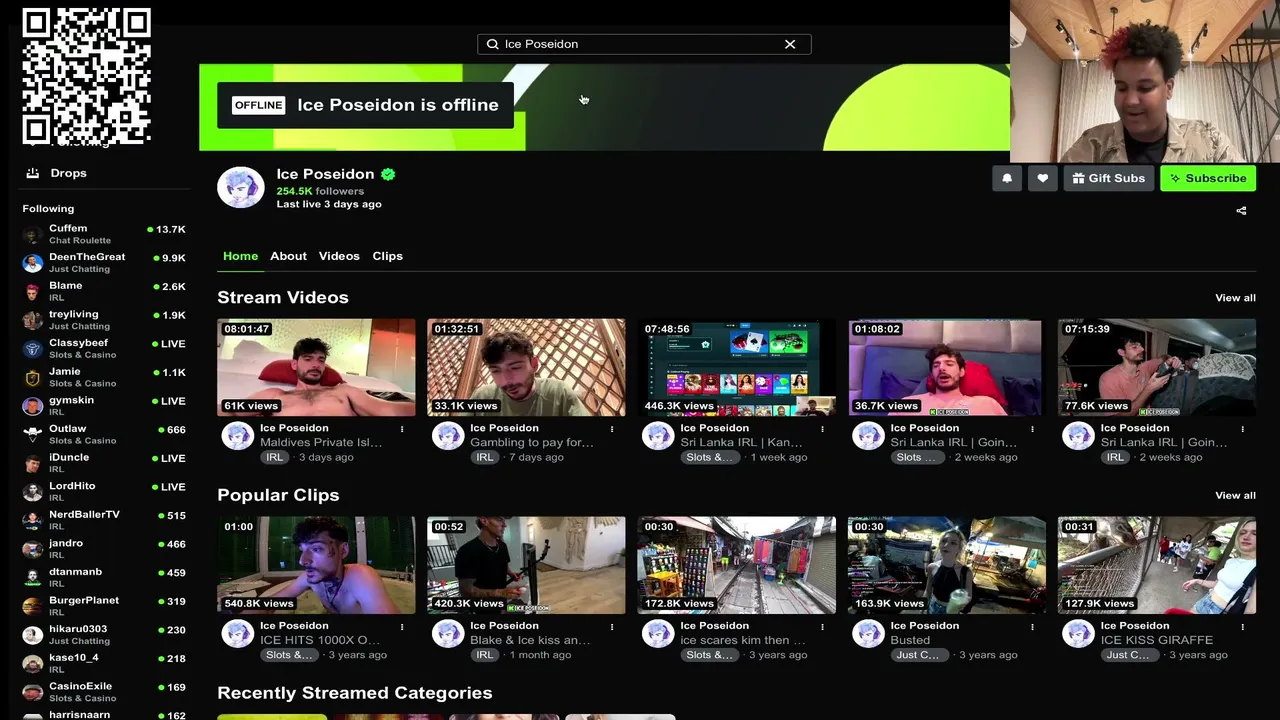Open options menu for 36.7K views video
The height and width of the screenshot is (720, 1280).
(1032, 429)
